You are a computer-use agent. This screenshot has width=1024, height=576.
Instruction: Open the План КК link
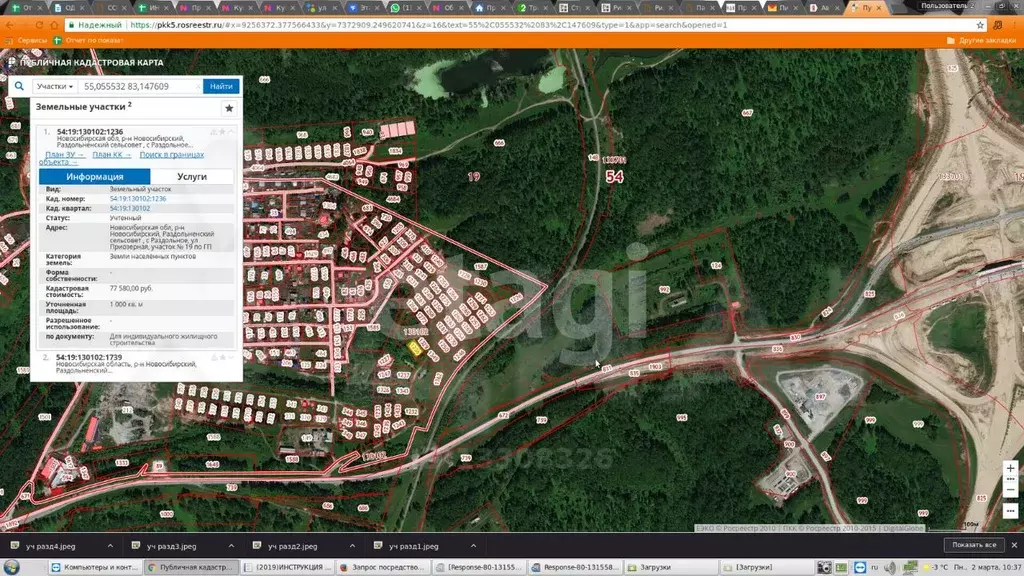click(112, 155)
